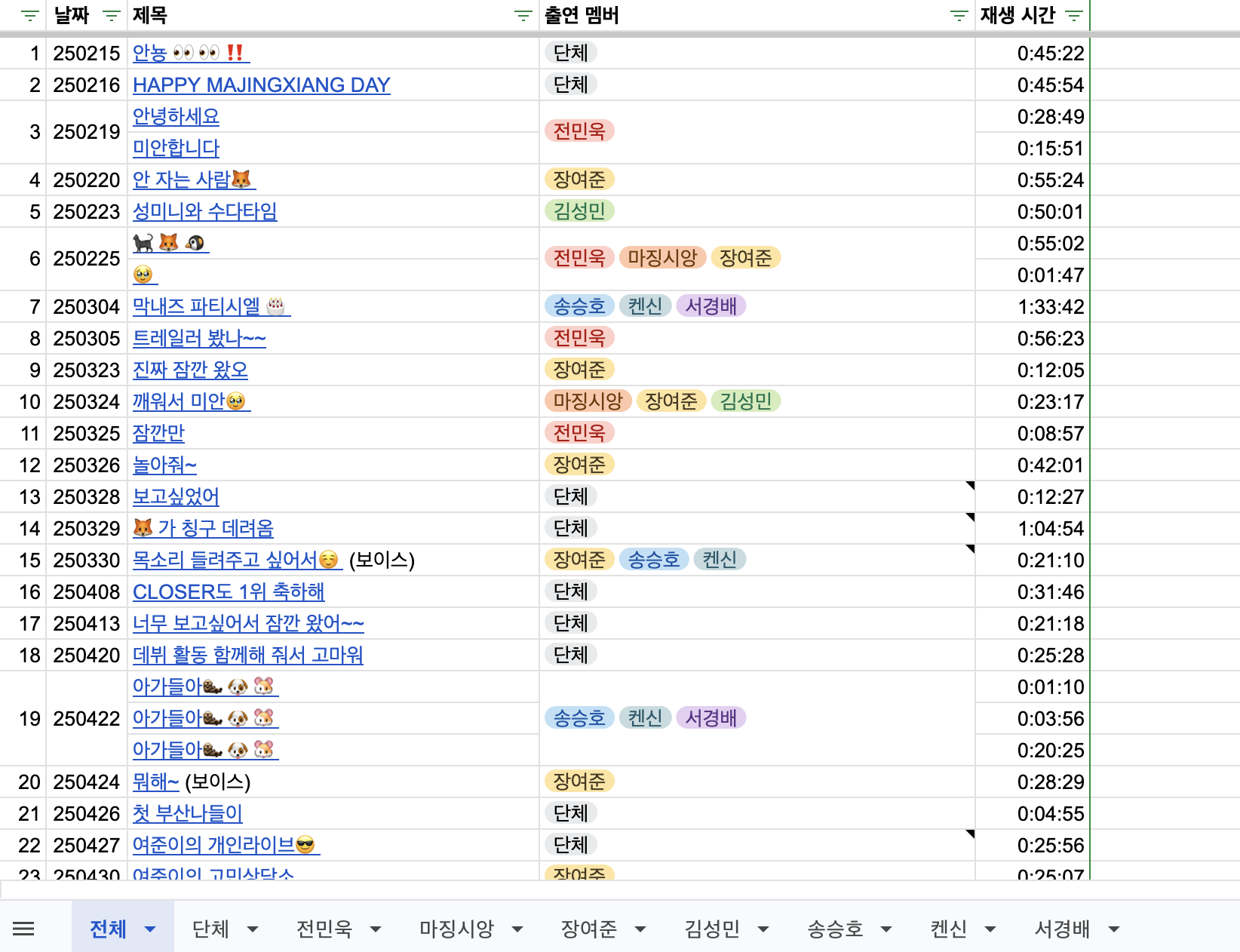Click filter icon in 재생 시간 column header
The image size is (1240, 952).
[x=1073, y=16]
